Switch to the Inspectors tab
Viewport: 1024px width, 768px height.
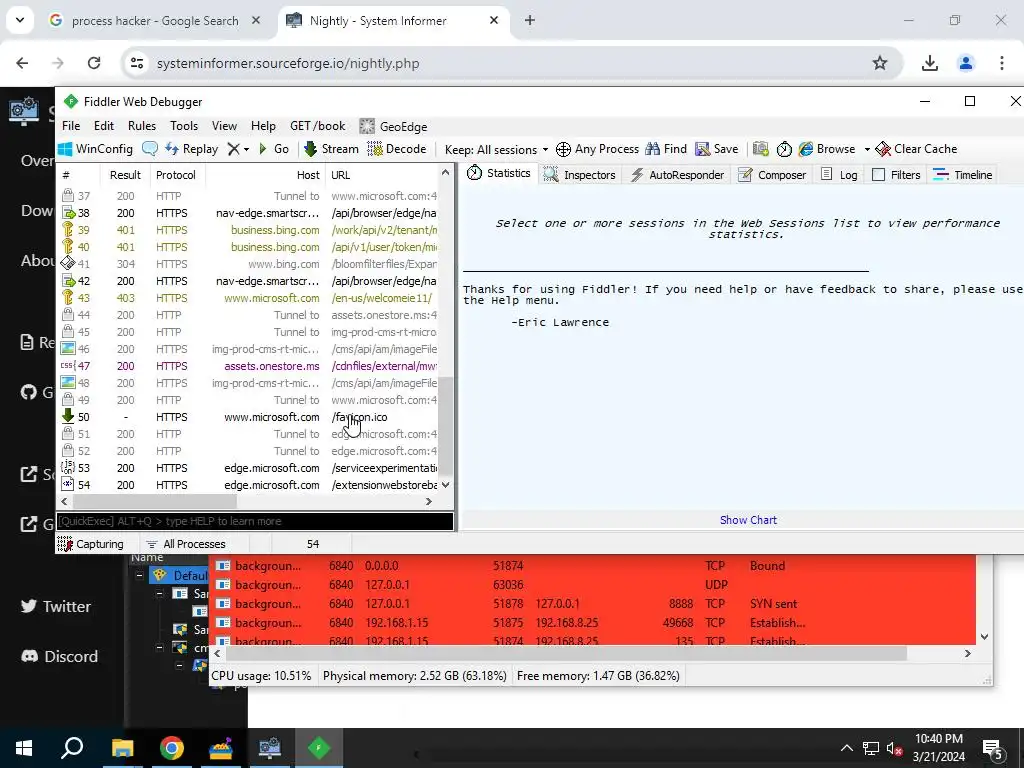pos(579,174)
